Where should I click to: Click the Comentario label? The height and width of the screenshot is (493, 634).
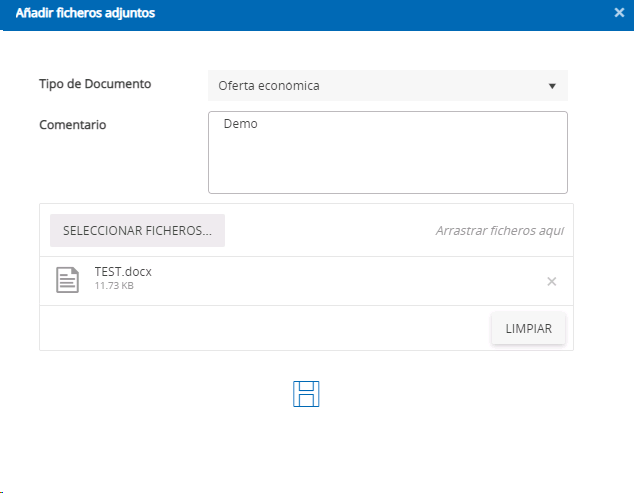click(73, 125)
